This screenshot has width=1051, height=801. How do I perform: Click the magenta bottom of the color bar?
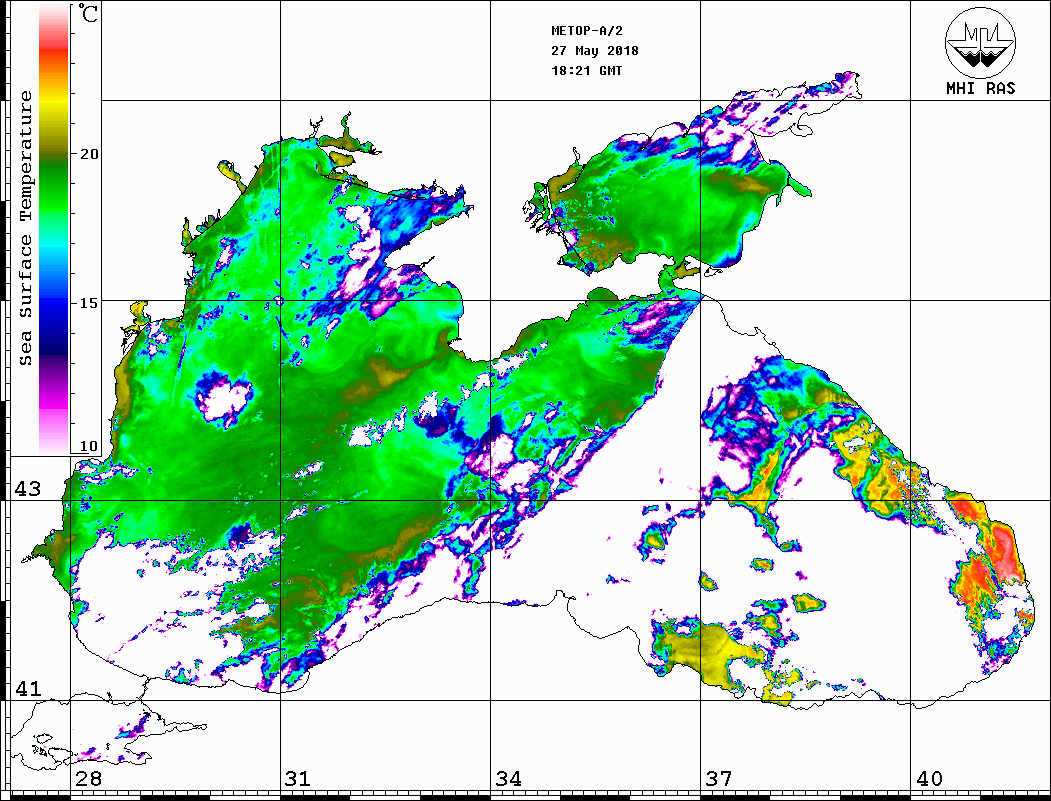pyautogui.click(x=53, y=410)
